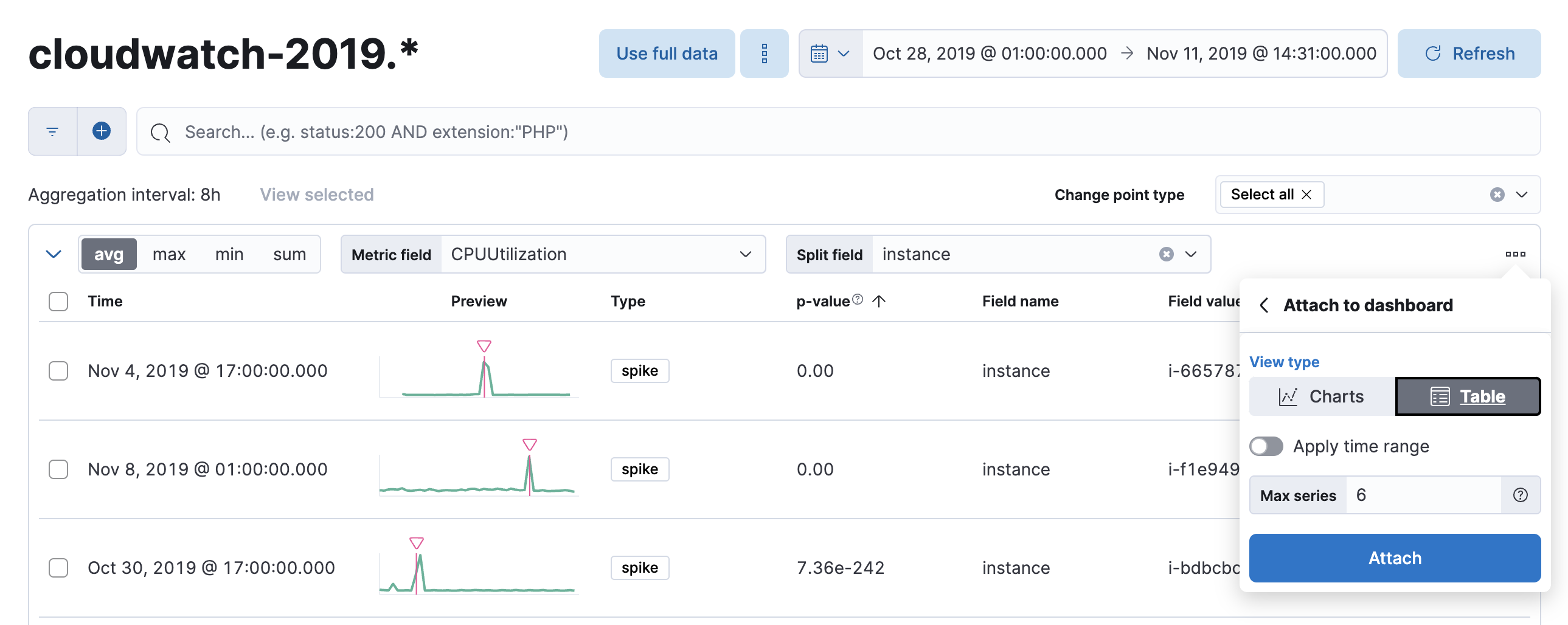Go back from Attach to dashboard panel
Image resolution: width=1568 pixels, height=625 pixels.
(x=1264, y=305)
